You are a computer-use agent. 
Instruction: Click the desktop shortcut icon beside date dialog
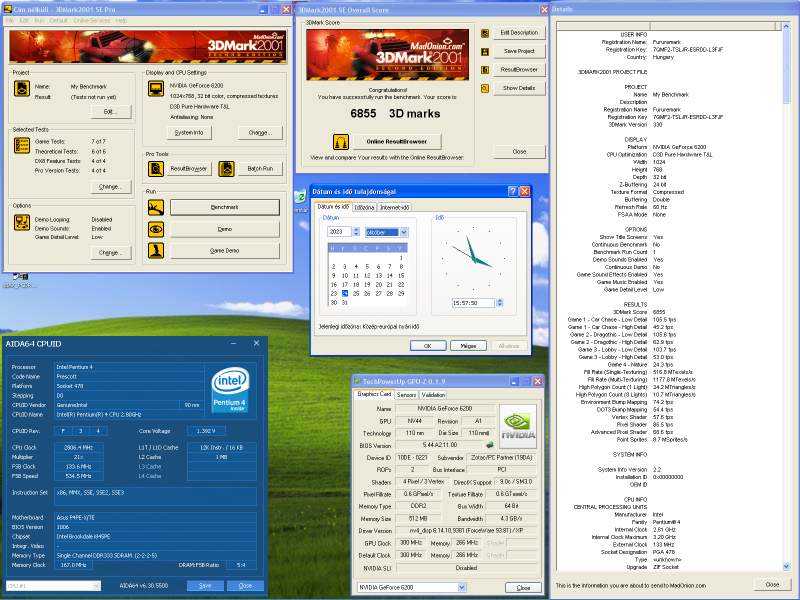301,197
